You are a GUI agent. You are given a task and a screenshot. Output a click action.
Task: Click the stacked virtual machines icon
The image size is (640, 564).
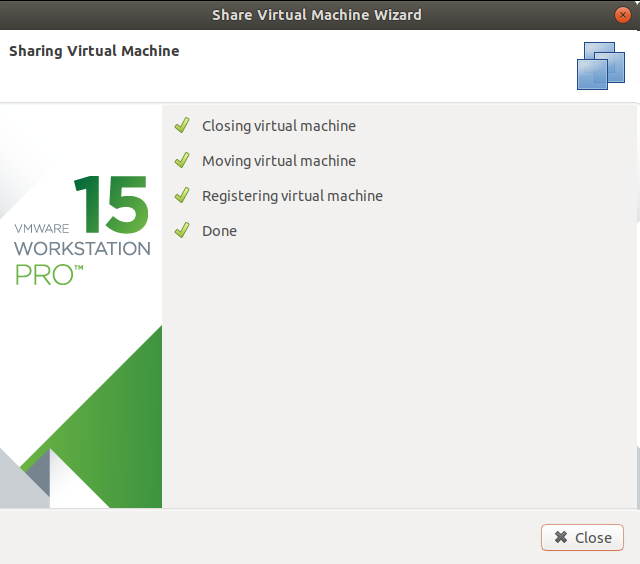(600, 66)
